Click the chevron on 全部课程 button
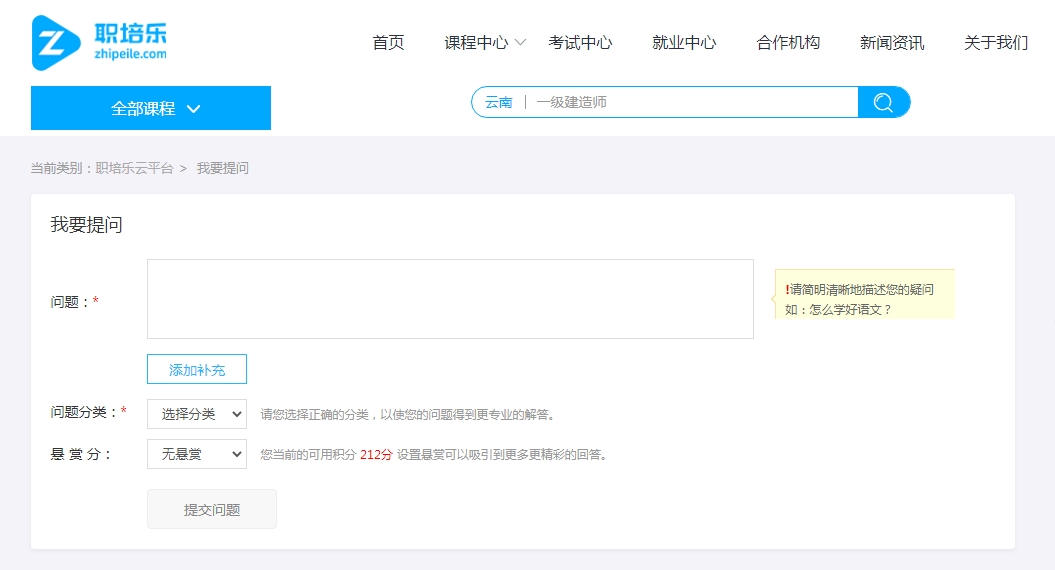1055x570 pixels. pyautogui.click(x=193, y=108)
